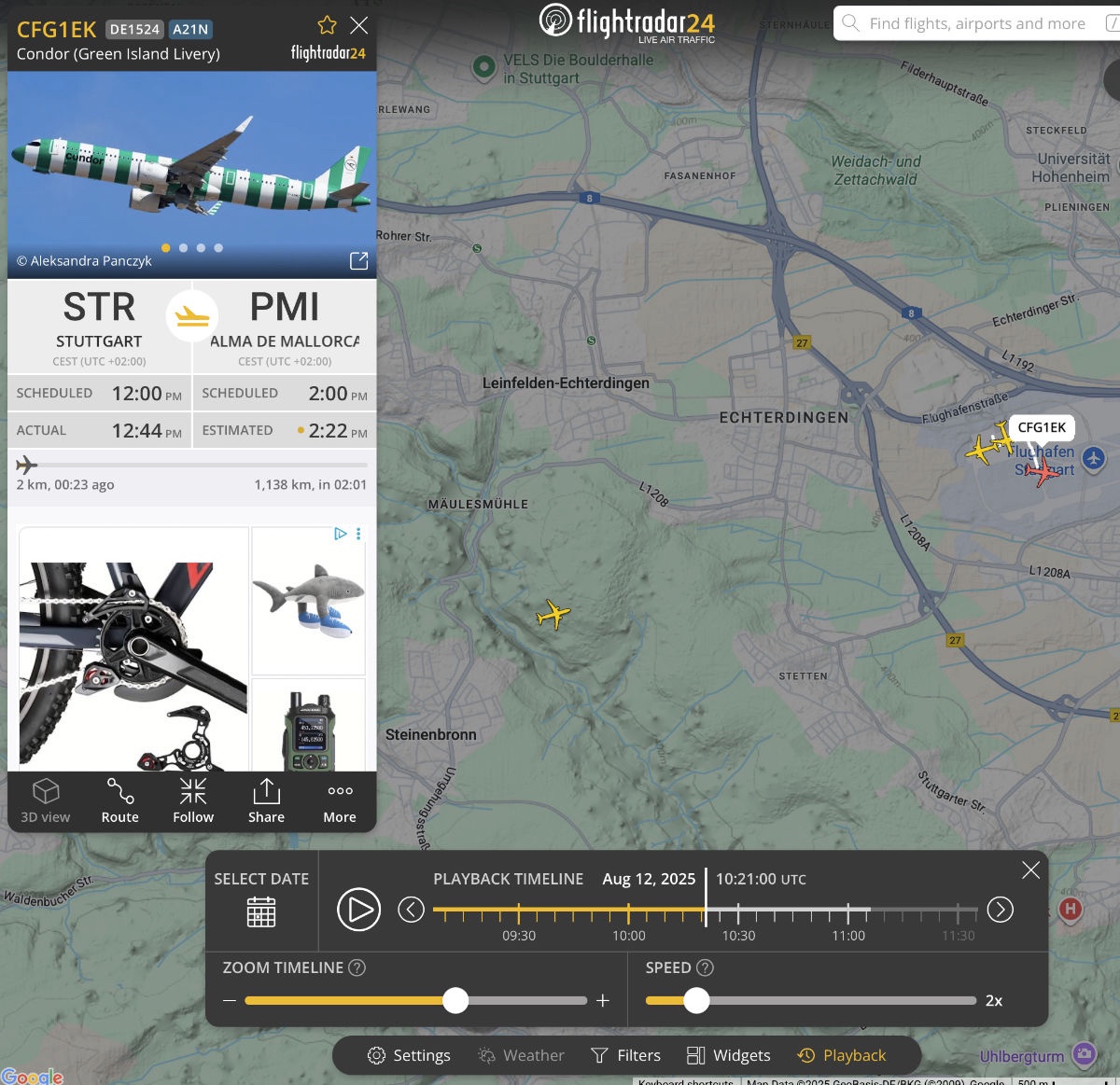Open the aircraft photo in external link
The width and height of the screenshot is (1120, 1085).
[358, 261]
